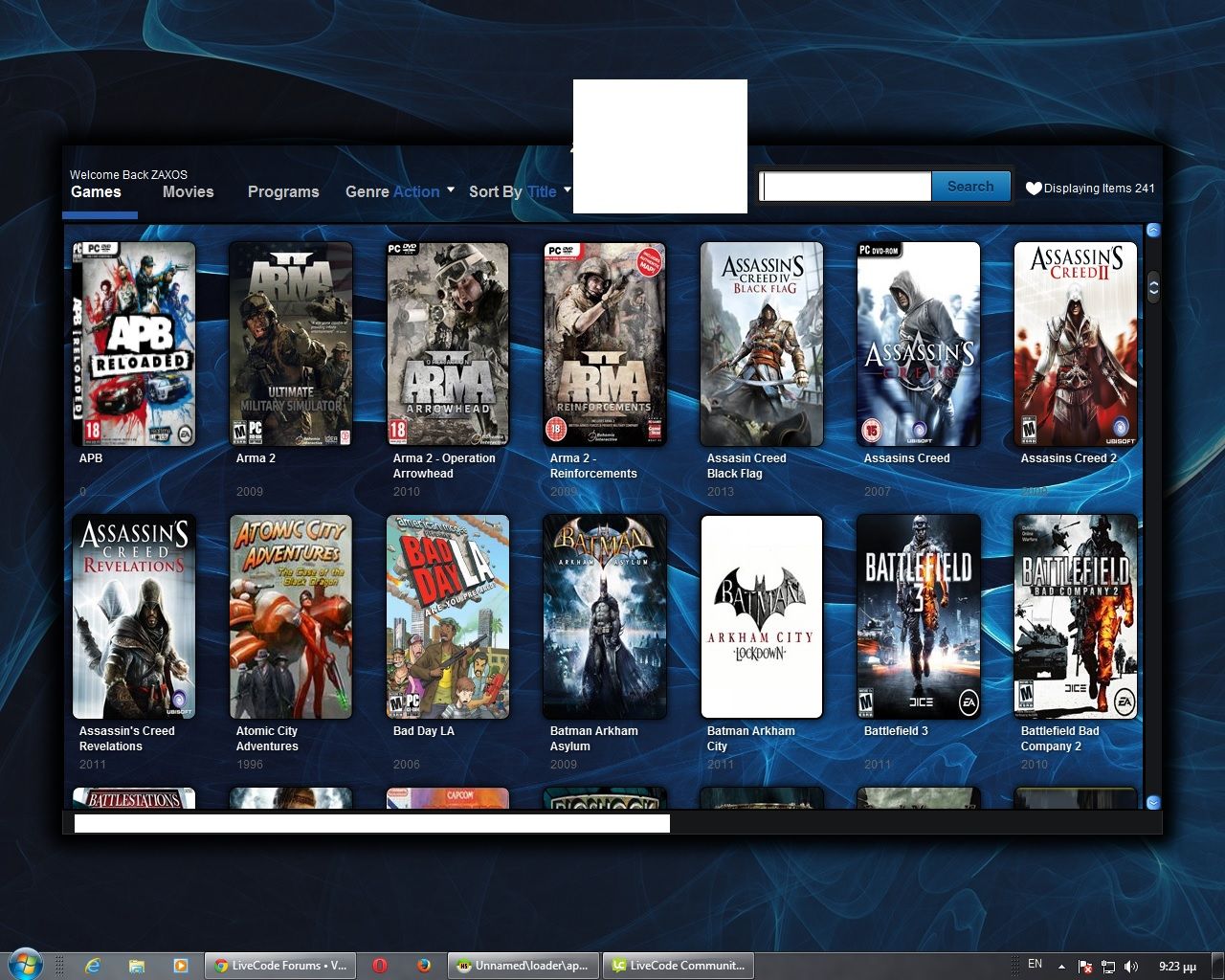Select the Games tab
The image size is (1225, 980).
pyautogui.click(x=96, y=191)
